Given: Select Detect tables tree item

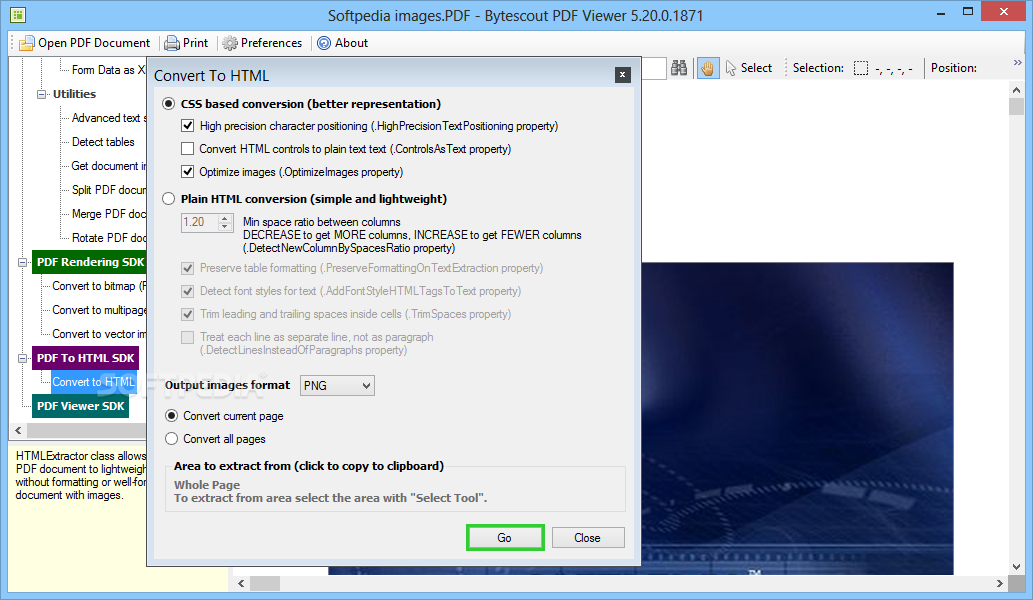Looking at the screenshot, I should click(x=103, y=142).
